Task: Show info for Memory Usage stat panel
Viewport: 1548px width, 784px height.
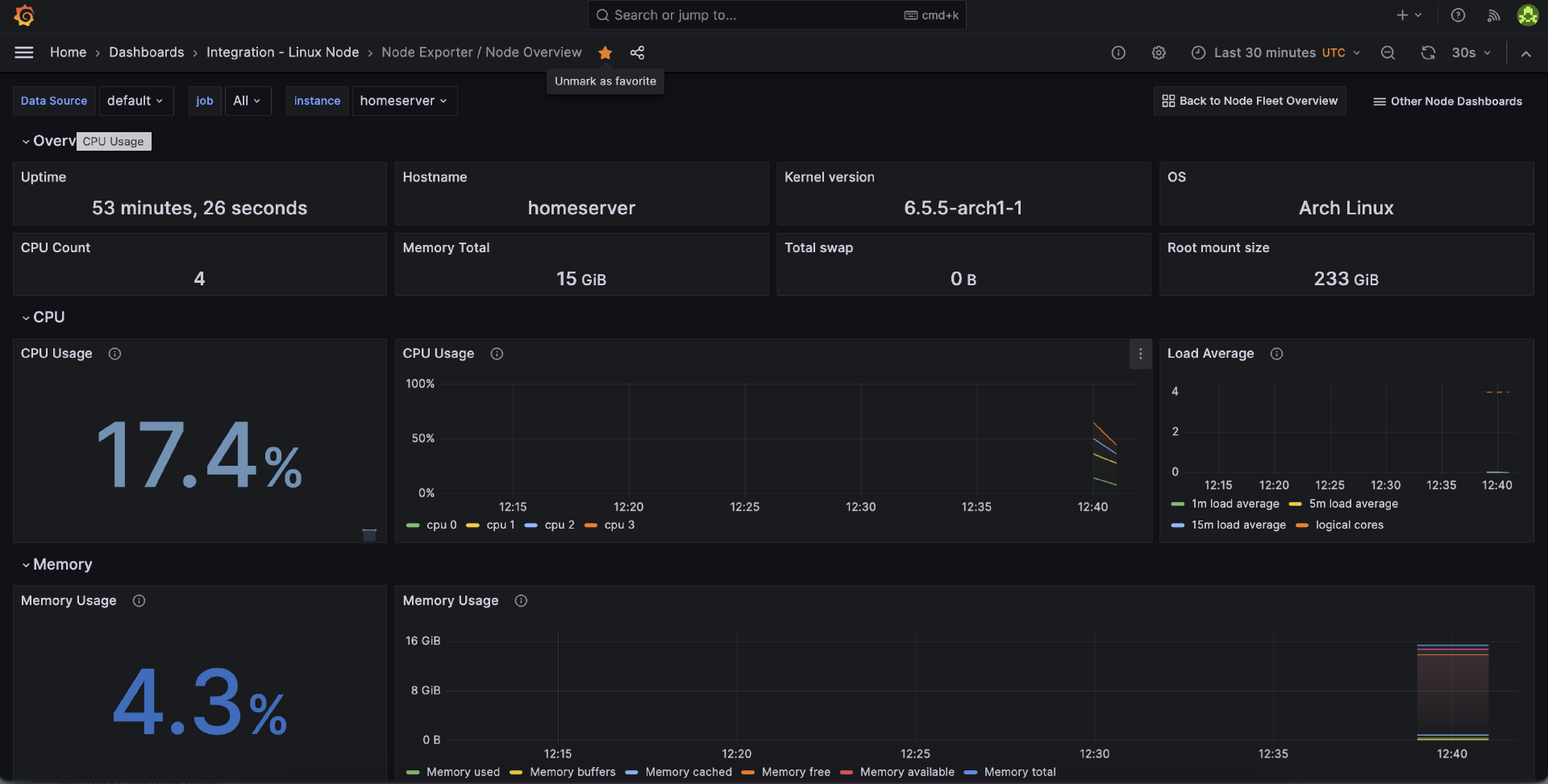Action: [139, 601]
